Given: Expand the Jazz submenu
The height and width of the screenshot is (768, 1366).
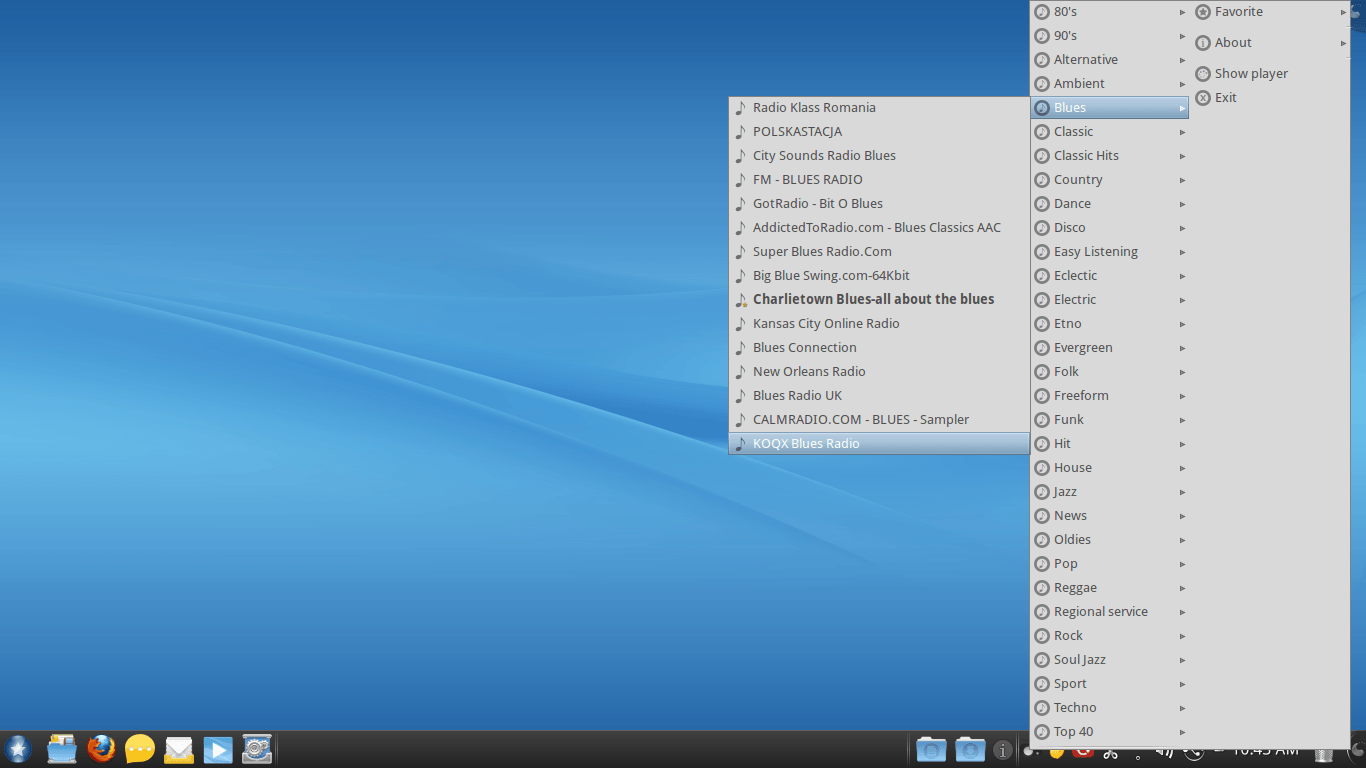Looking at the screenshot, I should coord(1183,491).
